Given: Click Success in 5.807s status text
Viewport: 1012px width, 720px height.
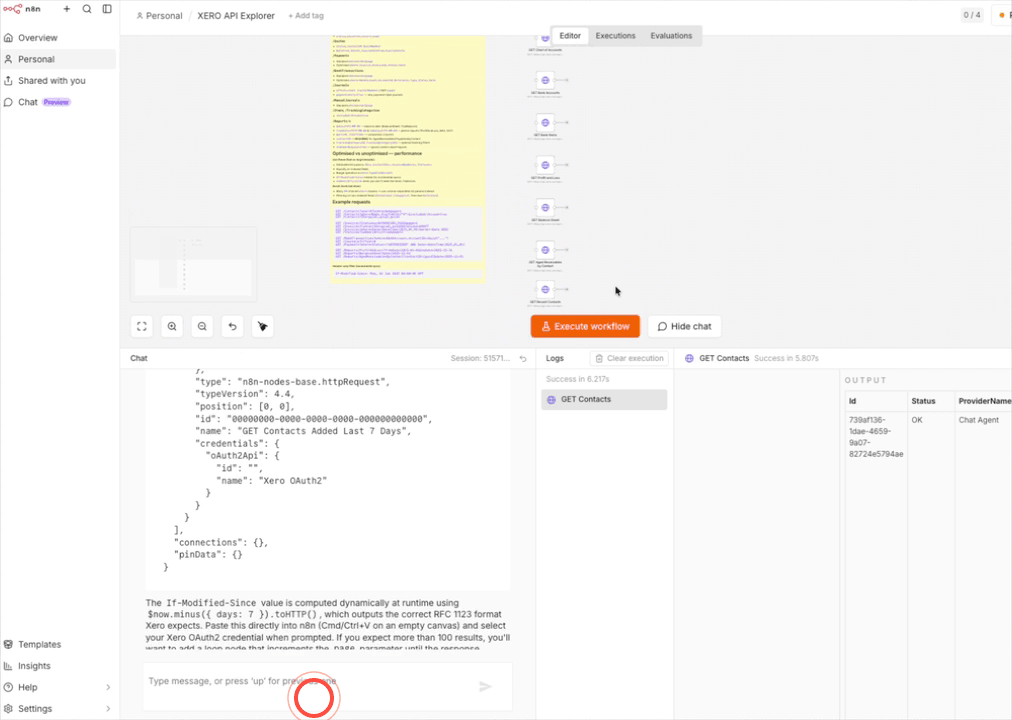Looking at the screenshot, I should click(786, 358).
